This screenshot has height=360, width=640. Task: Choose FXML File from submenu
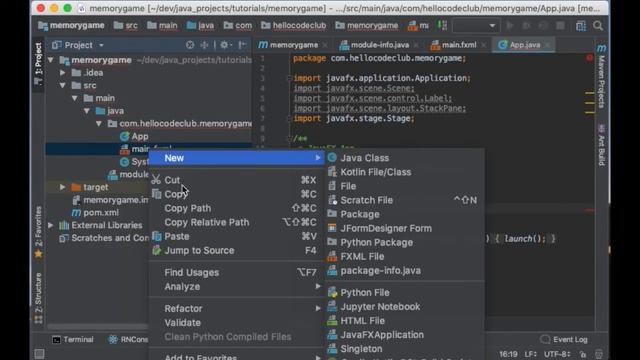click(x=405, y=257)
